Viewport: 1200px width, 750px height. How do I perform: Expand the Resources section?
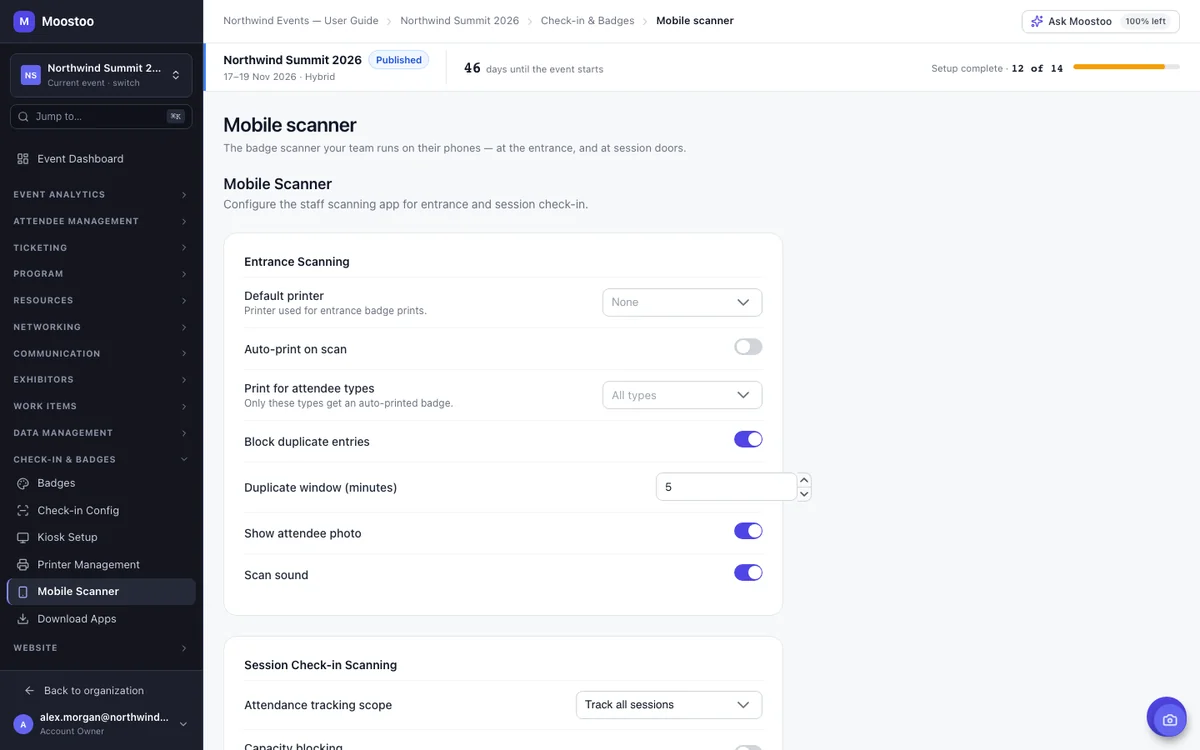click(x=101, y=301)
